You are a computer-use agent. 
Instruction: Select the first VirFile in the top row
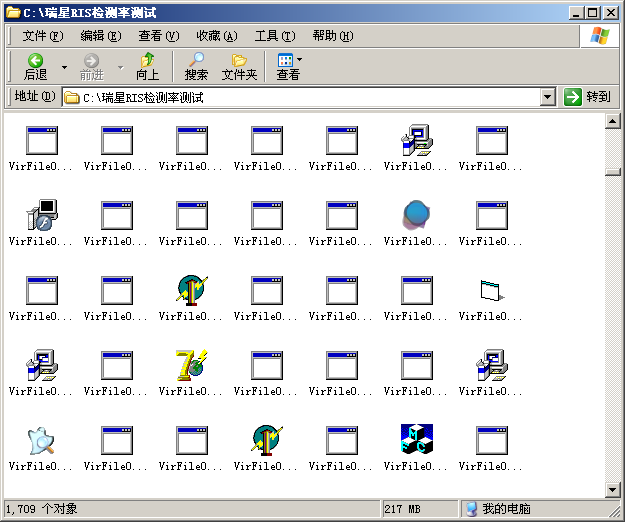(41, 147)
